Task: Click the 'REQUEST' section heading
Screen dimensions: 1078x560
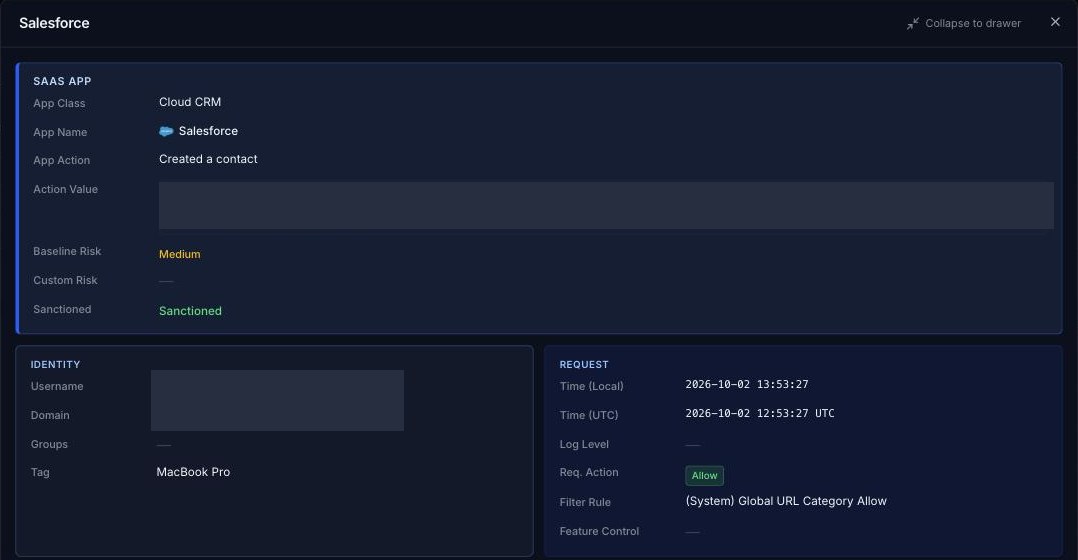Action: click(x=584, y=365)
